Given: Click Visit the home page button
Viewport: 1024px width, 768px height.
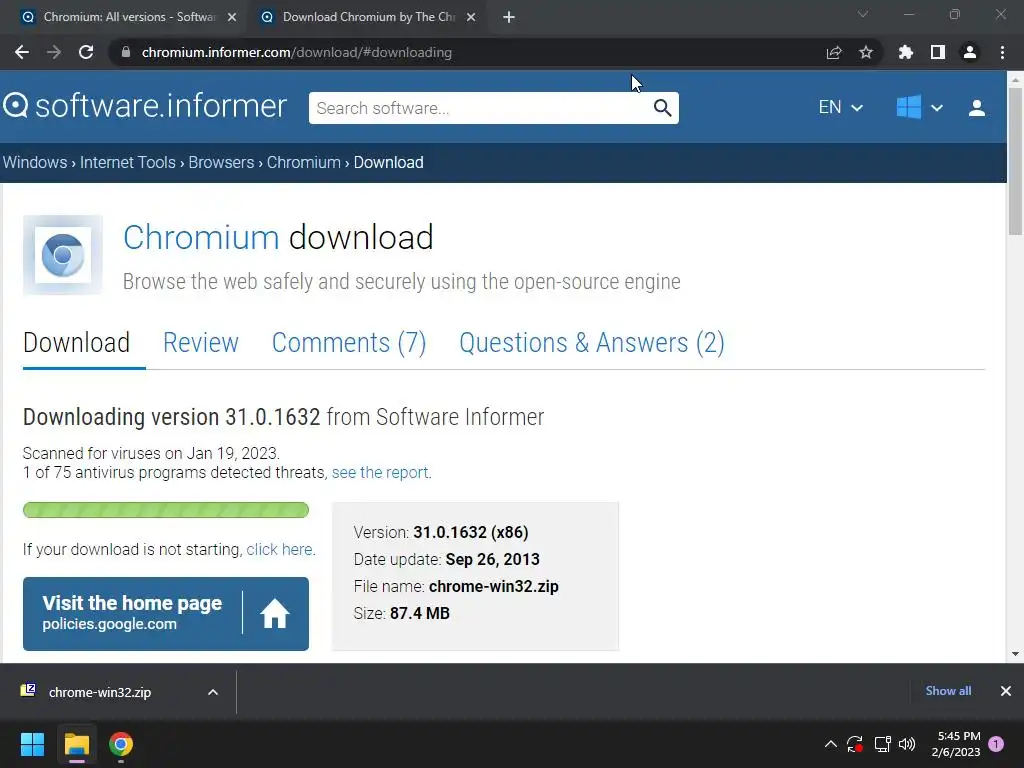Looking at the screenshot, I should coord(166,613).
